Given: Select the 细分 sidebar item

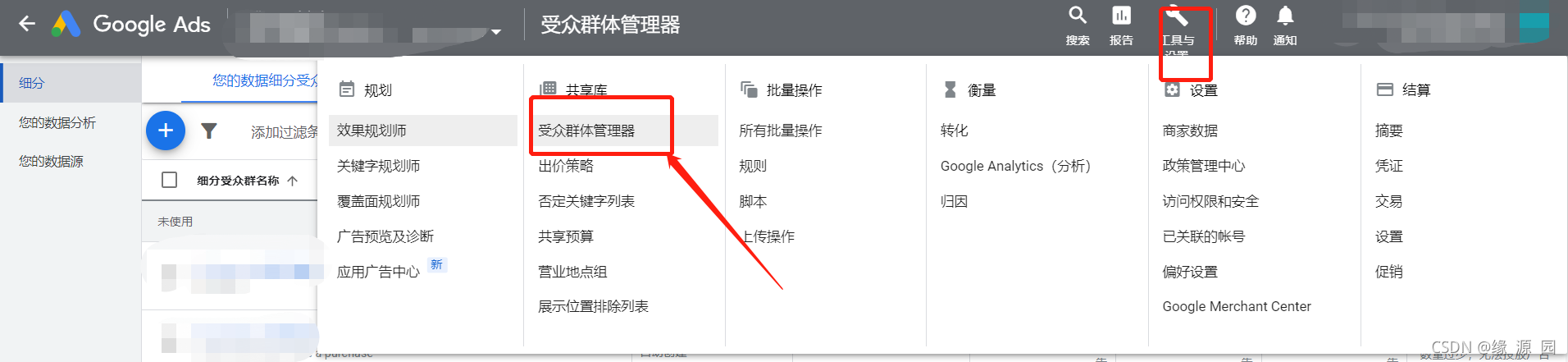Looking at the screenshot, I should point(71,83).
